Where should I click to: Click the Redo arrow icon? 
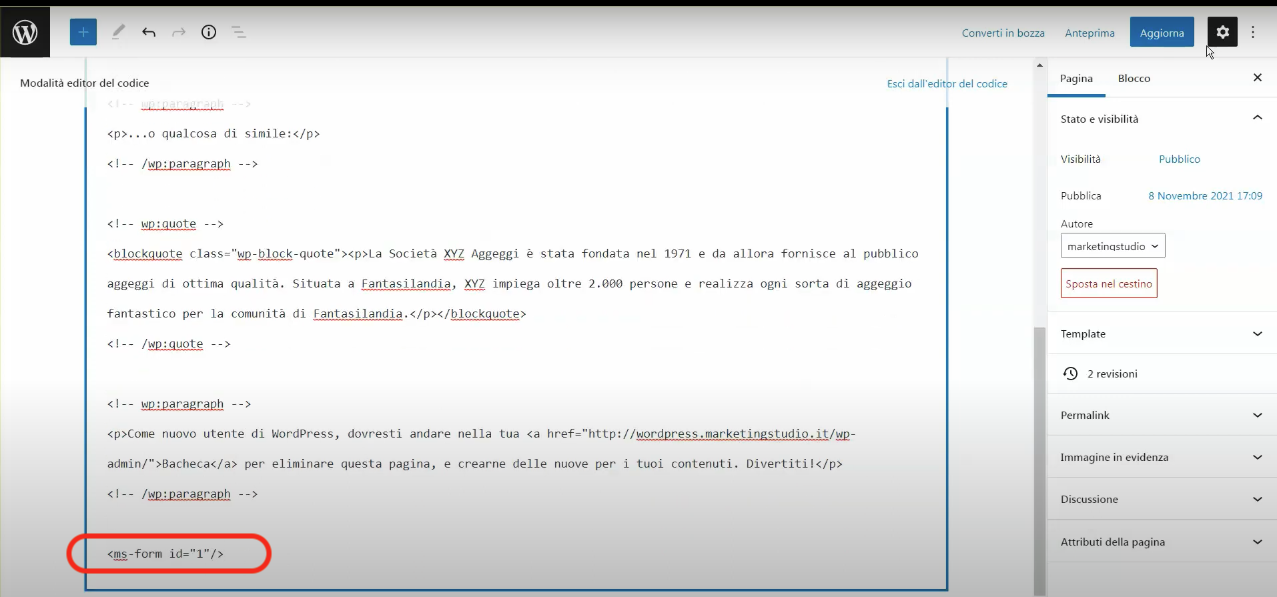(178, 31)
